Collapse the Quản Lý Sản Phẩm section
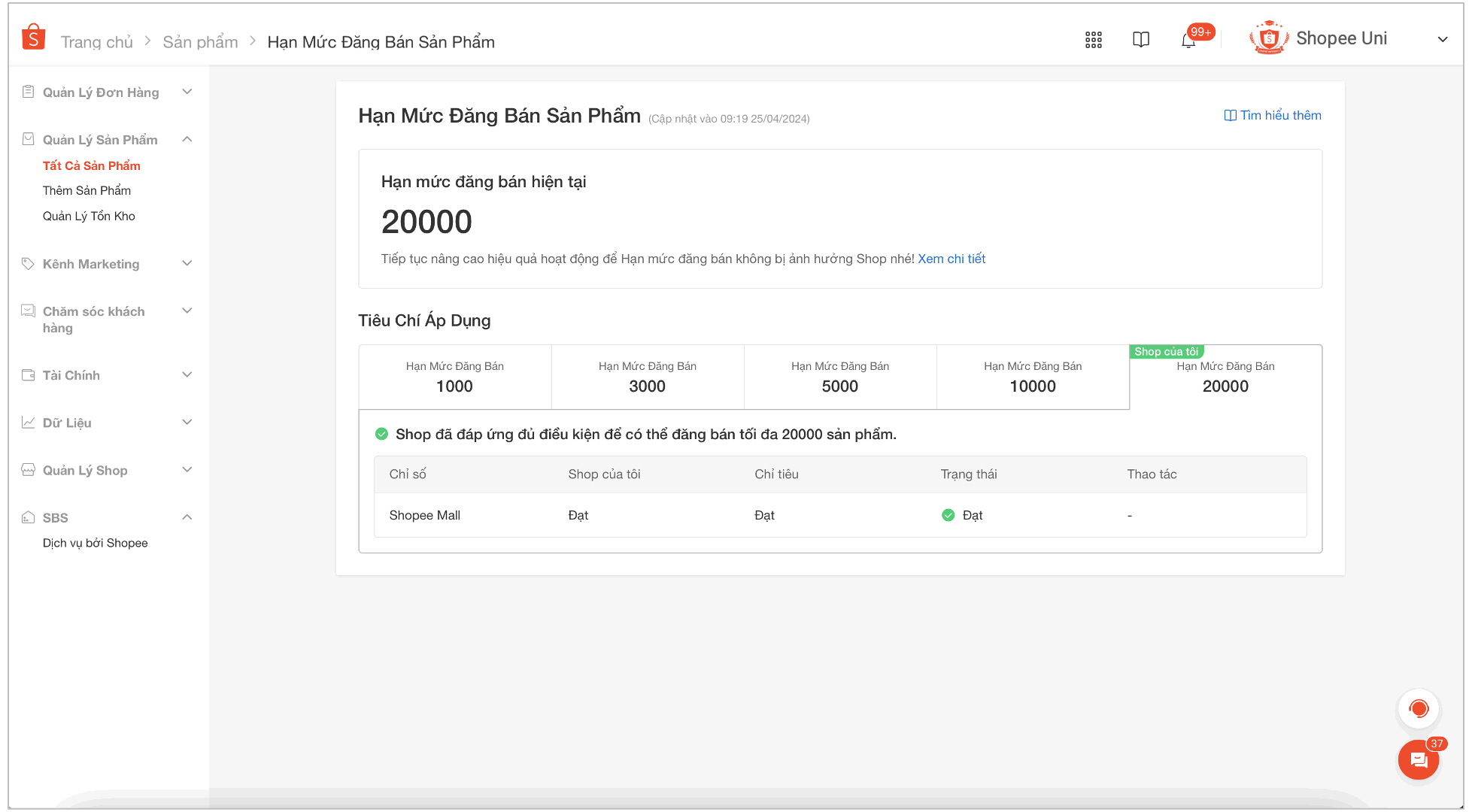The image size is (1472, 812). pyautogui.click(x=187, y=139)
